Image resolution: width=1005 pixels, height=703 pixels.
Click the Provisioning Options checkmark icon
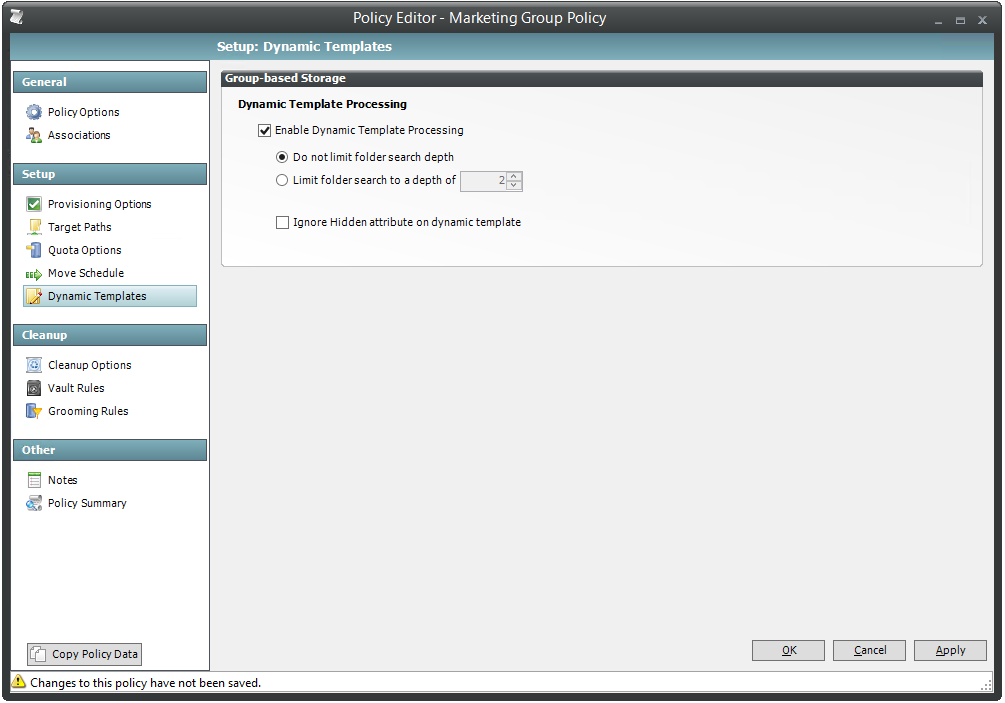coord(34,204)
